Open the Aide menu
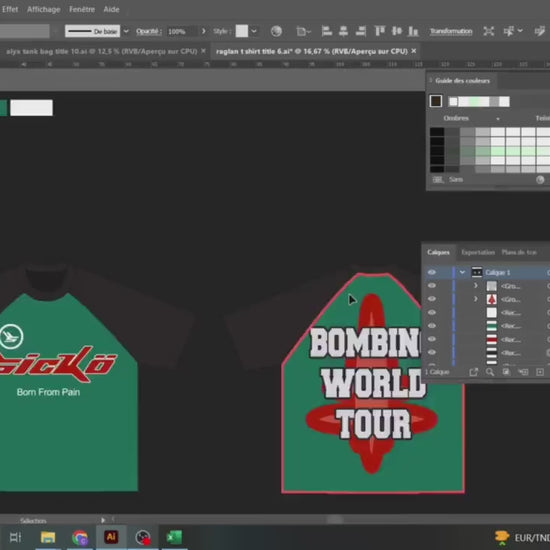The width and height of the screenshot is (550, 550). pyautogui.click(x=111, y=9)
